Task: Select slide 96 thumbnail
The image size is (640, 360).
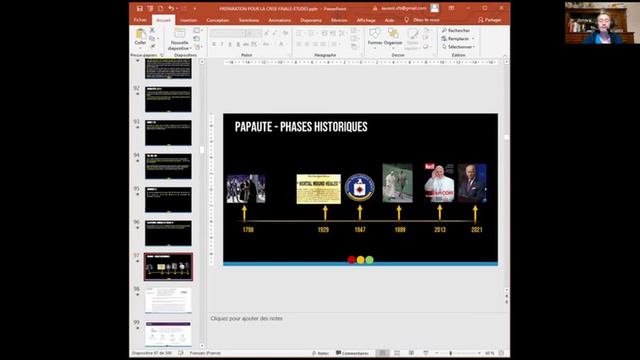Action: [168, 233]
